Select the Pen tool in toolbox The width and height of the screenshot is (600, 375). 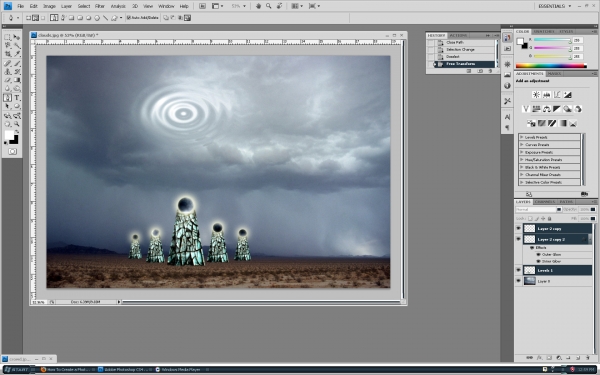tap(7, 98)
